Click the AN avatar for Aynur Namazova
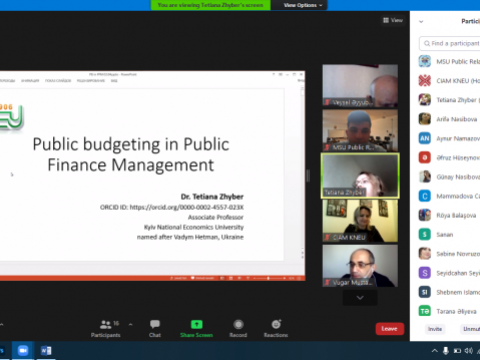This screenshot has height=360, width=480. [x=425, y=138]
